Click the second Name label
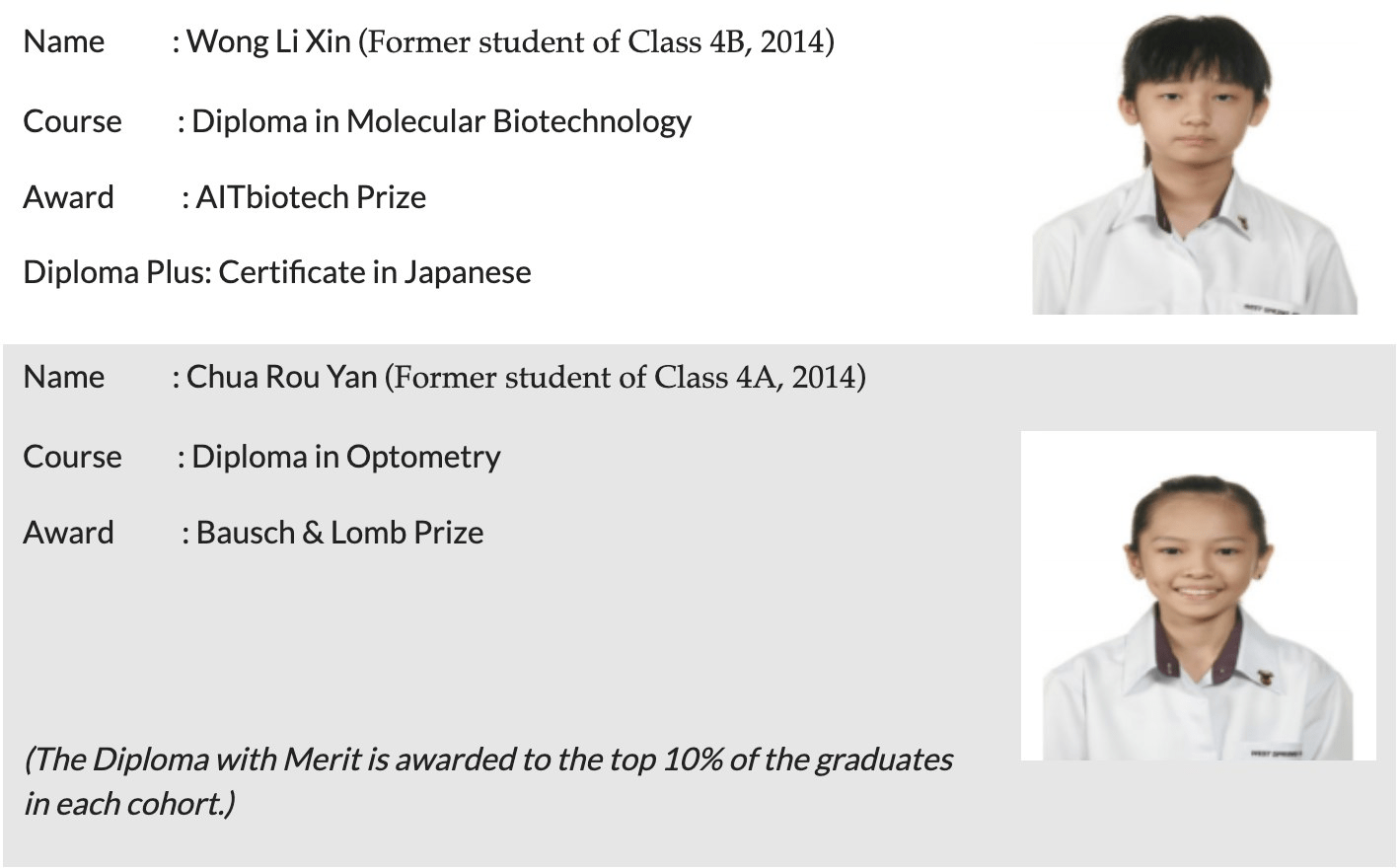This screenshot has width=1399, height=868. pos(64,377)
